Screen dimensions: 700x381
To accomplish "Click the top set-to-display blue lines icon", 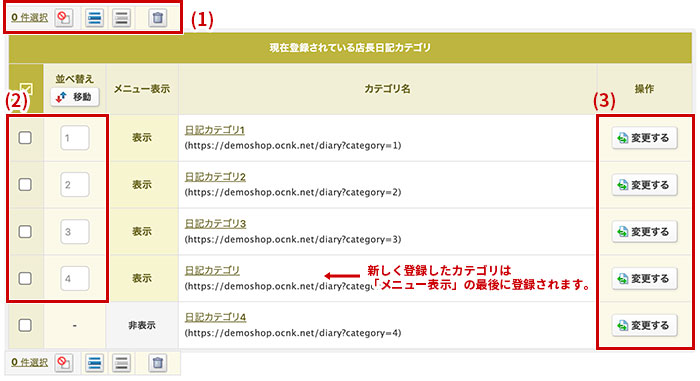I will click(94, 18).
